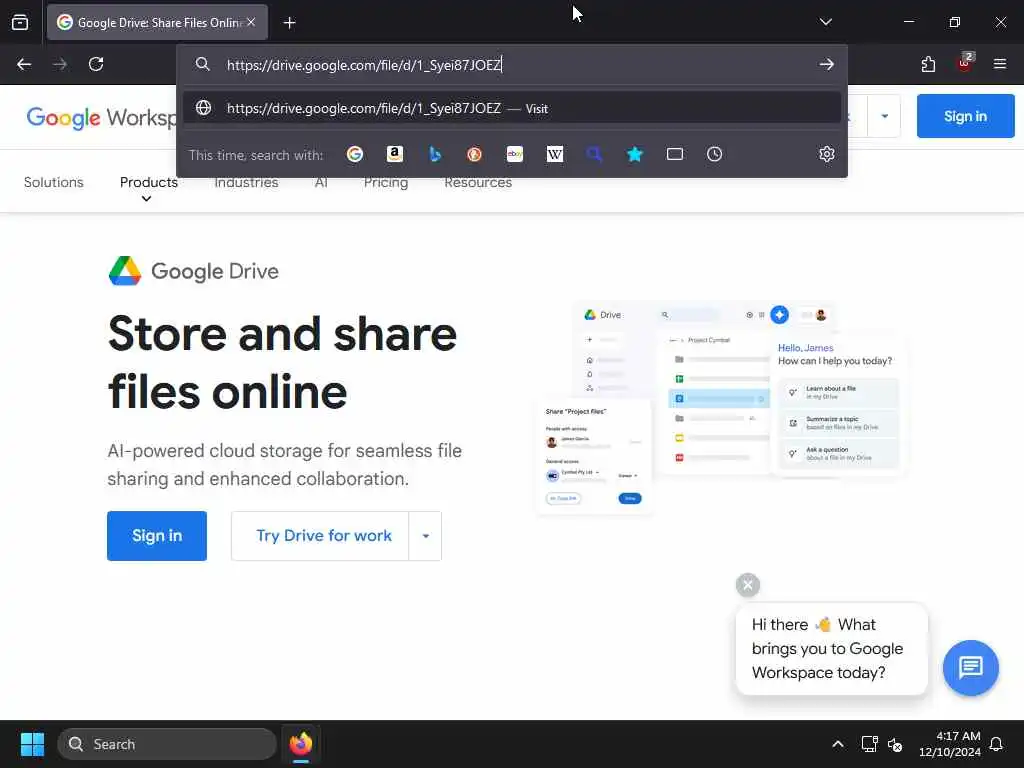Click the Drive product preview image
Screen dimensions: 1024x768
coord(720,408)
